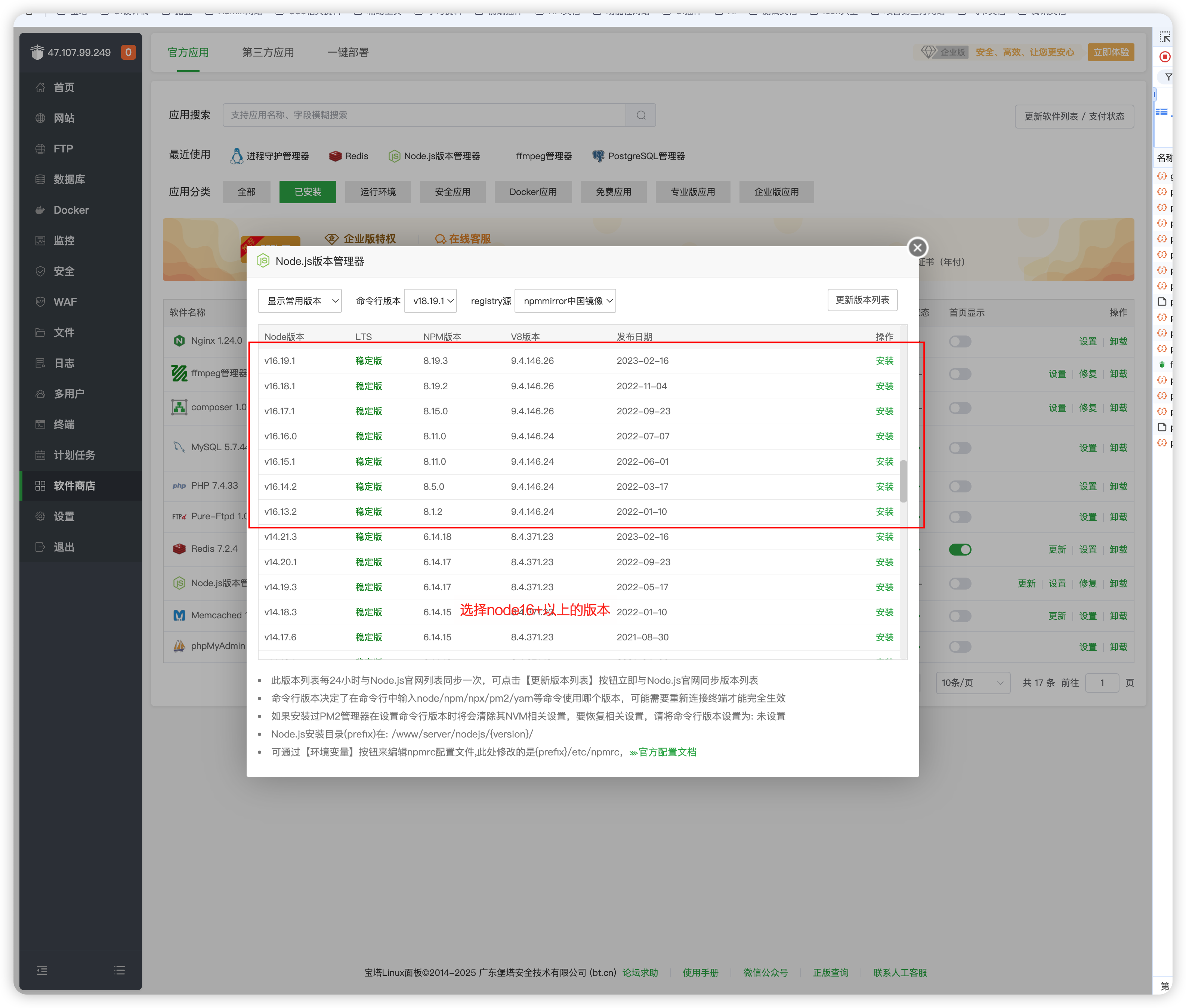1186x1008 pixels.
Task: Open the 终端 terminal sidebar item
Action: click(x=64, y=424)
